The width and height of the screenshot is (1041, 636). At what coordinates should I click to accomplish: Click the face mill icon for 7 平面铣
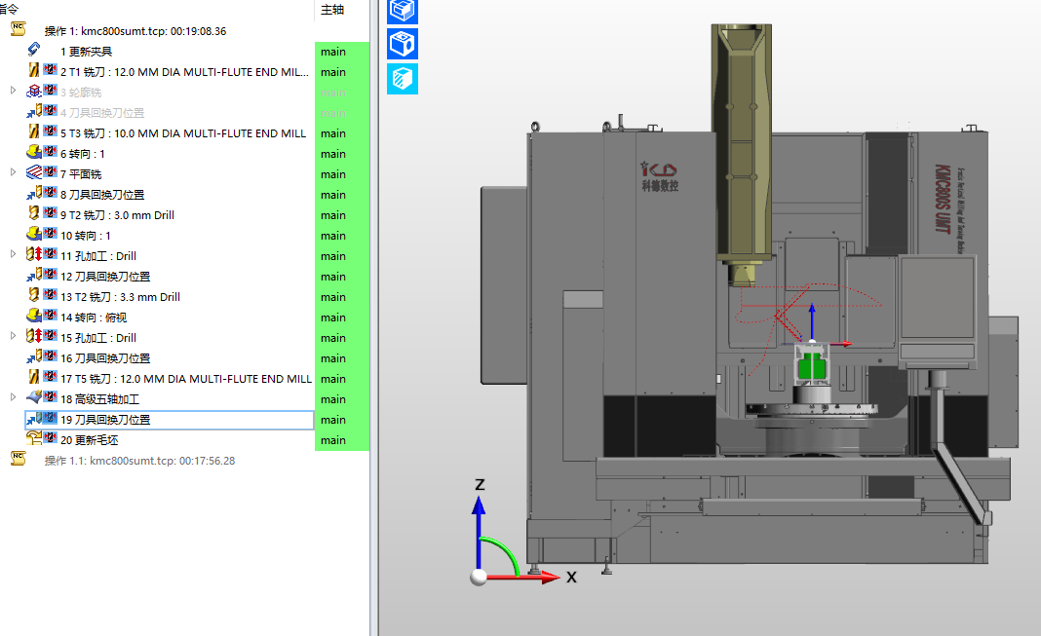coord(34,173)
